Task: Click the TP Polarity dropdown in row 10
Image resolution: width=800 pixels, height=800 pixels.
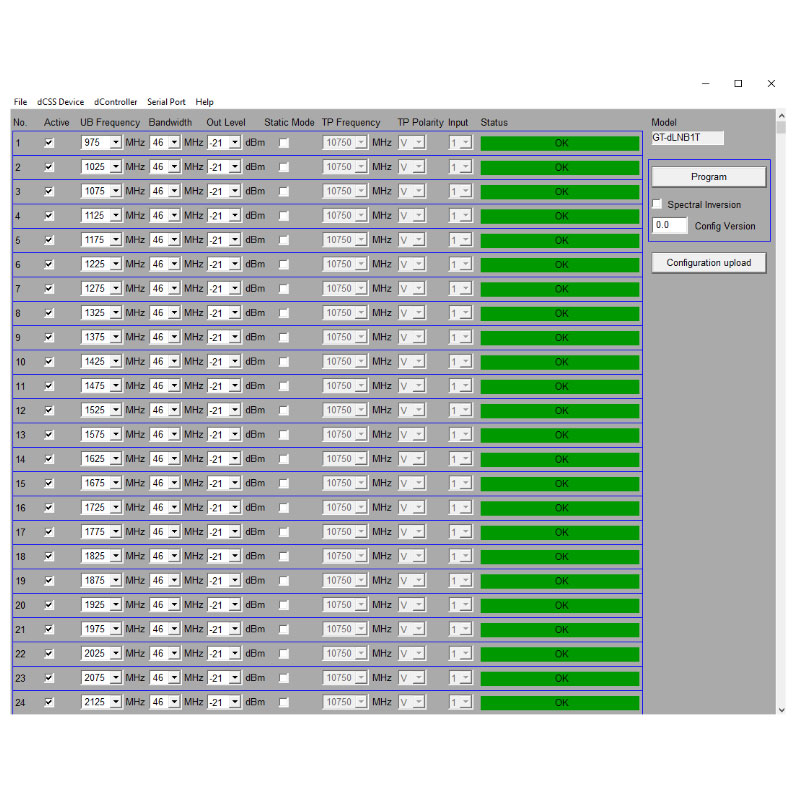Action: coord(412,362)
